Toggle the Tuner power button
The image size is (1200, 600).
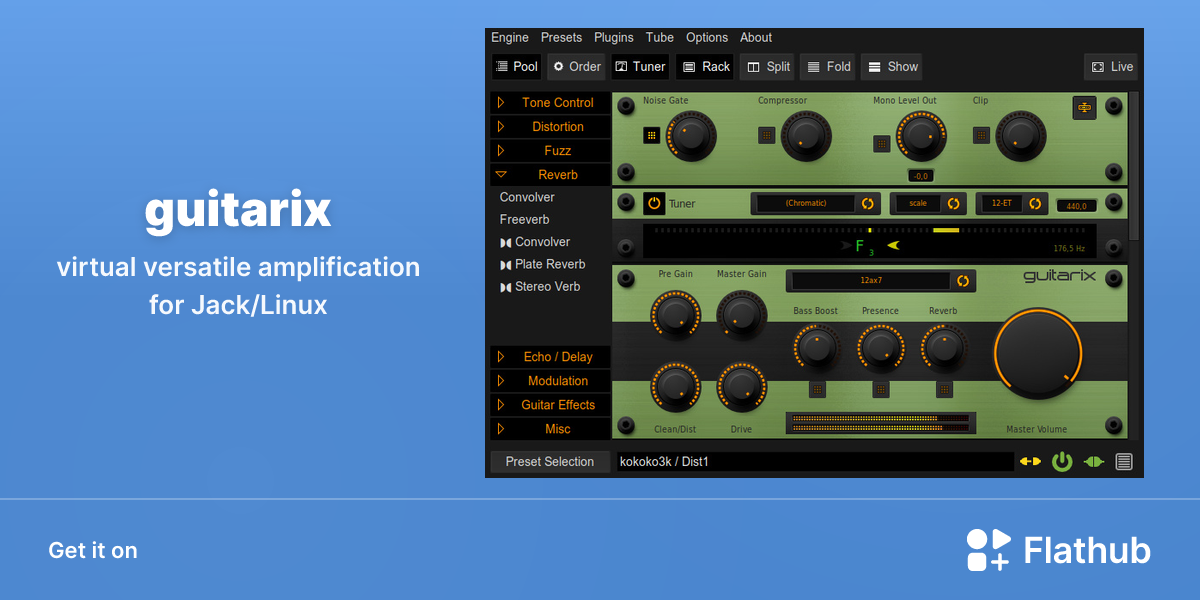point(654,203)
